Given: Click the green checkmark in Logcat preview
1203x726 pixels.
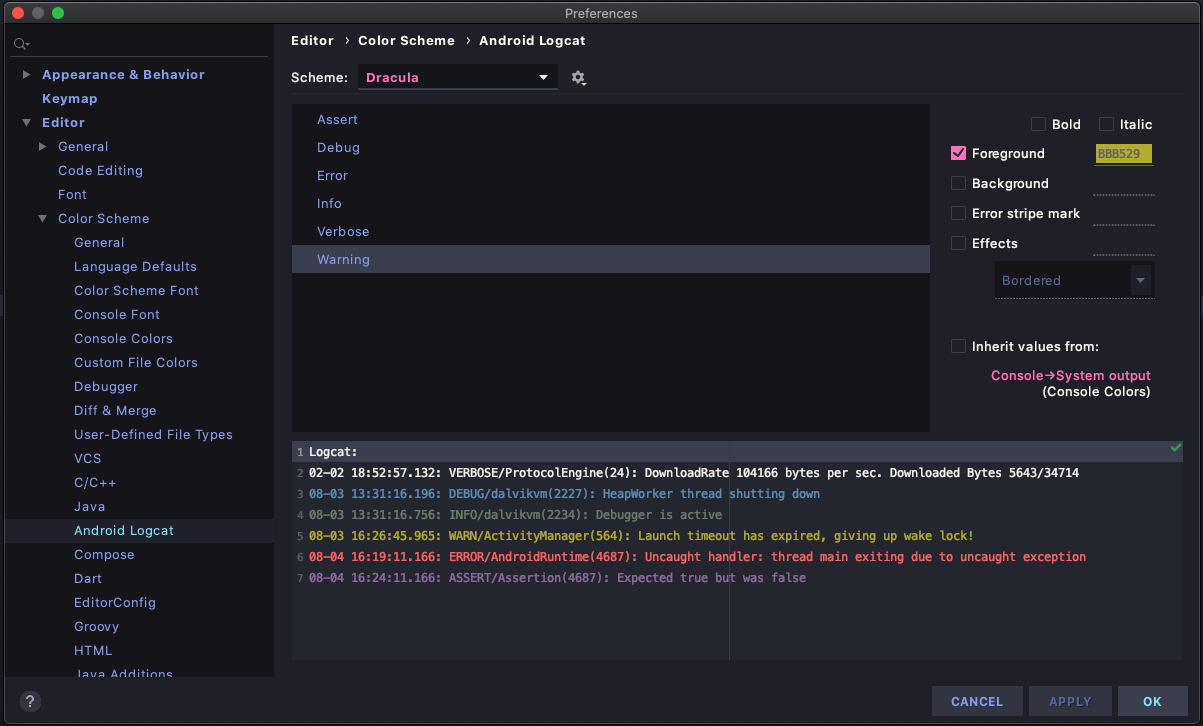Looking at the screenshot, I should click(x=1176, y=448).
